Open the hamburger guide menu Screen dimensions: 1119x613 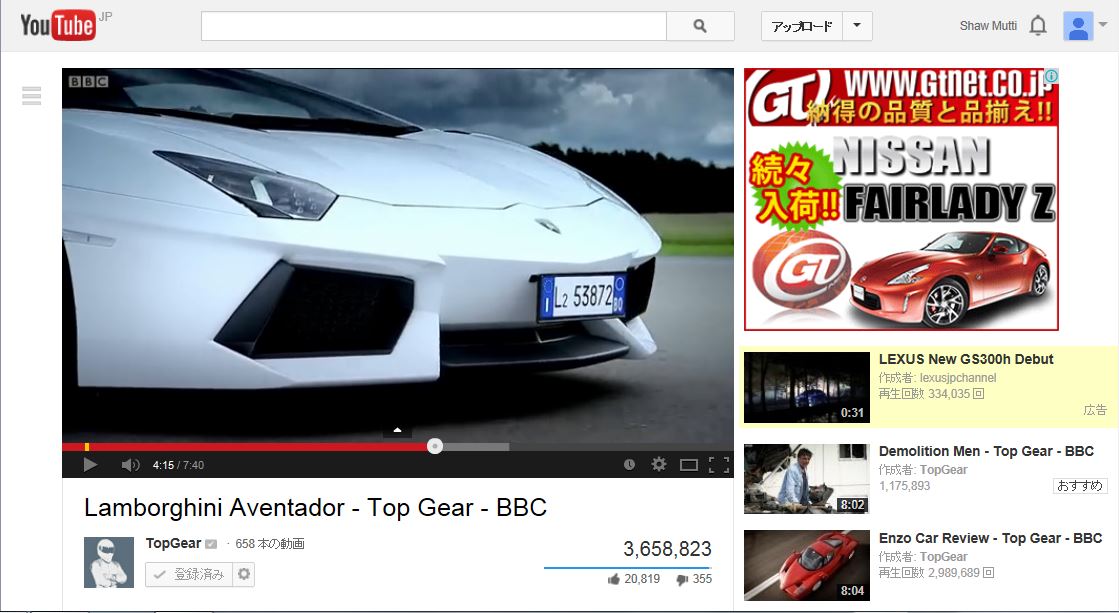click(31, 96)
